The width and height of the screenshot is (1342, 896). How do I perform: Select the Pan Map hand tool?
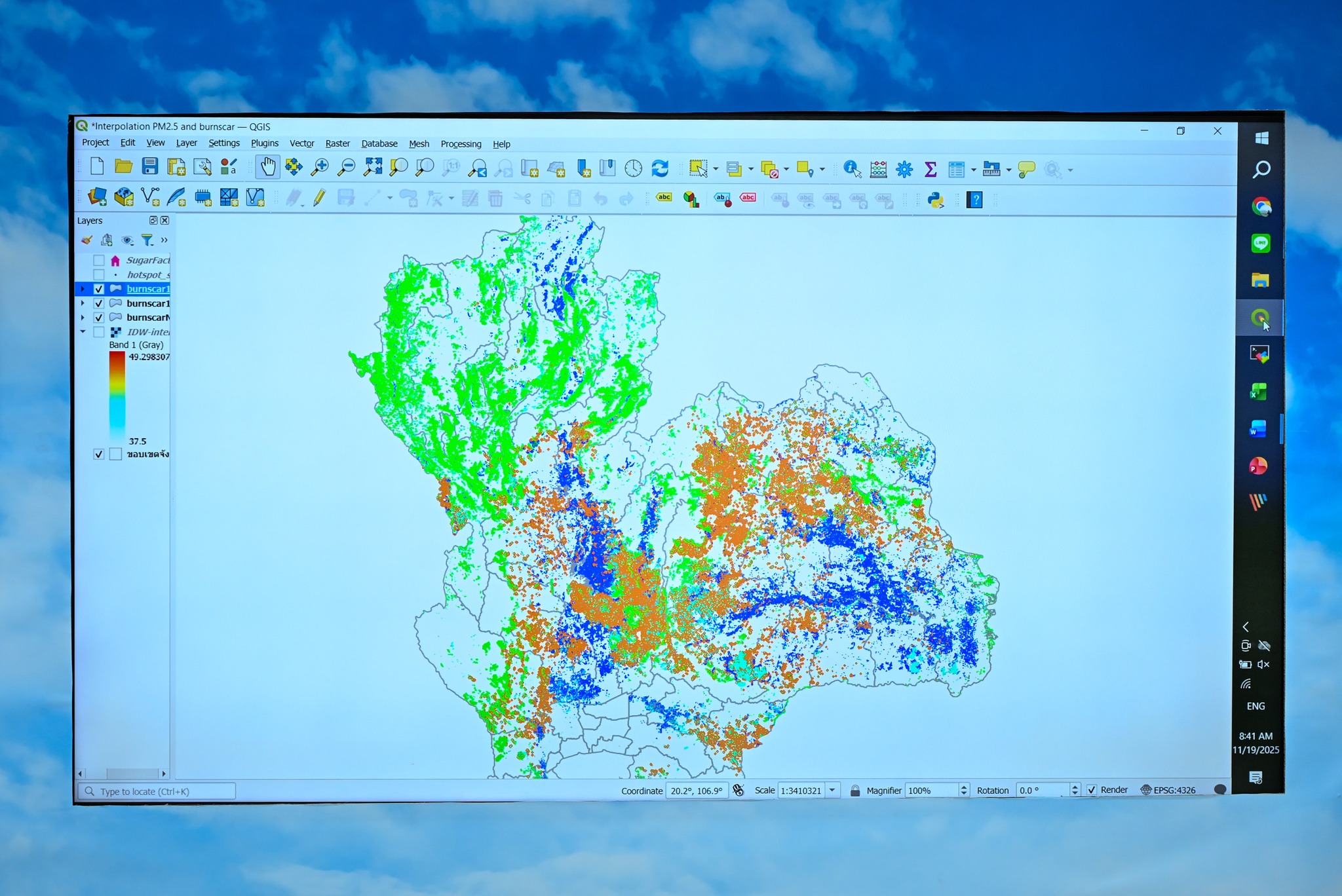(267, 167)
